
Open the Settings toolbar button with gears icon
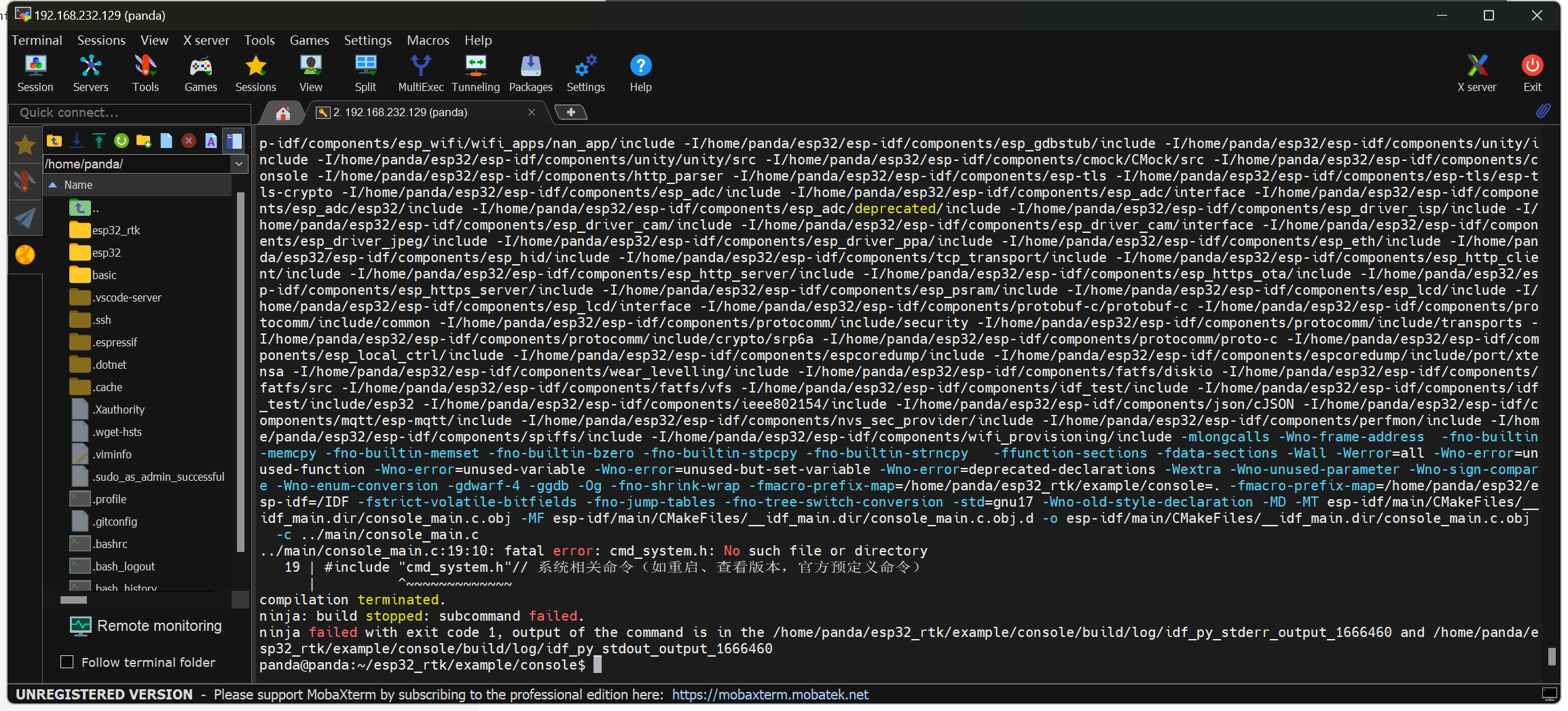click(x=585, y=73)
